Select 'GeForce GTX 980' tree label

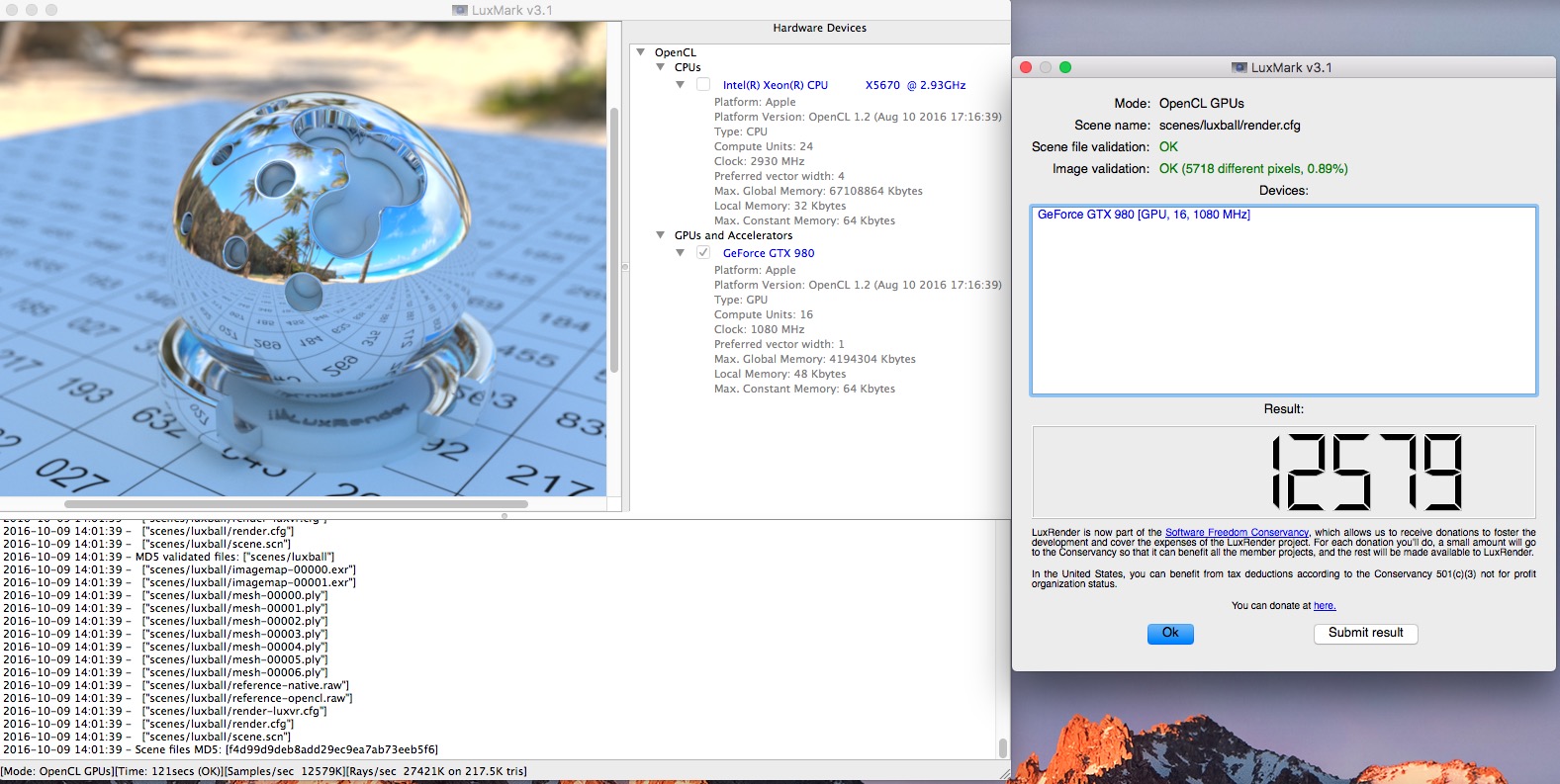[x=769, y=253]
